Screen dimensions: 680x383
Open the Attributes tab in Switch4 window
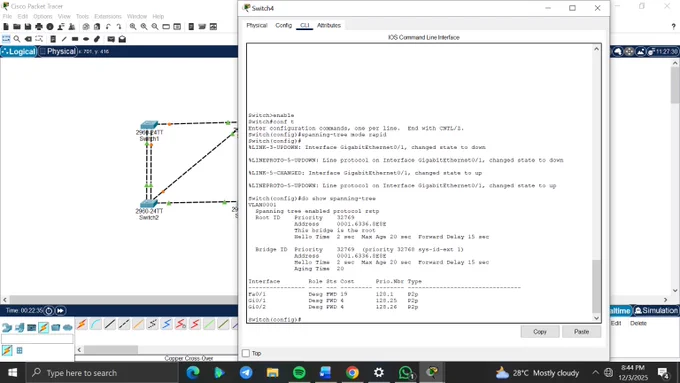(x=329, y=26)
